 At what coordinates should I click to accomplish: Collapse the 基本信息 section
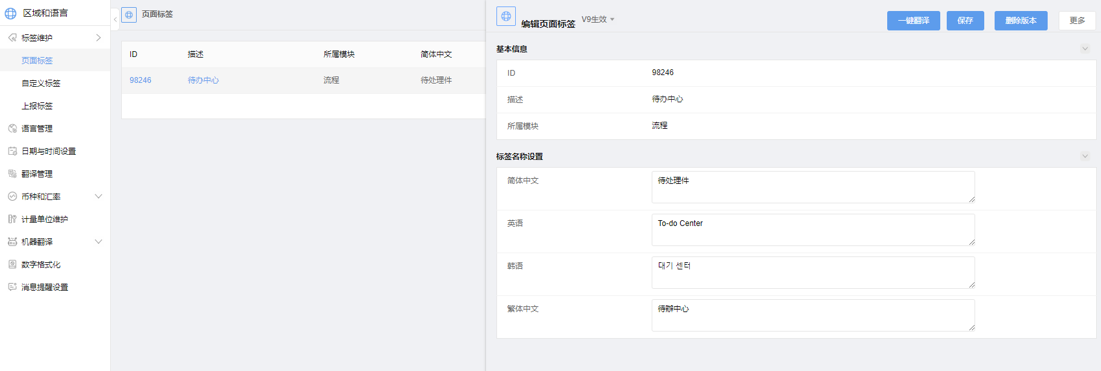(x=1085, y=49)
